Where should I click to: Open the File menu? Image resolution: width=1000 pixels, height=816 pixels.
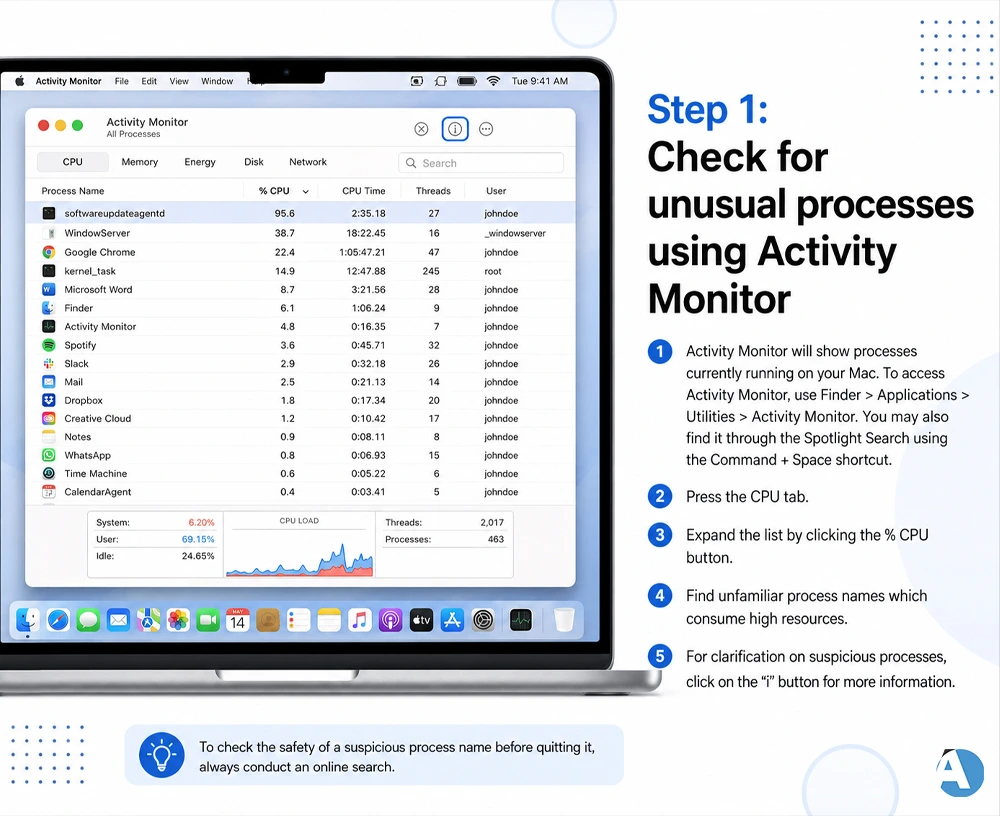(x=122, y=81)
